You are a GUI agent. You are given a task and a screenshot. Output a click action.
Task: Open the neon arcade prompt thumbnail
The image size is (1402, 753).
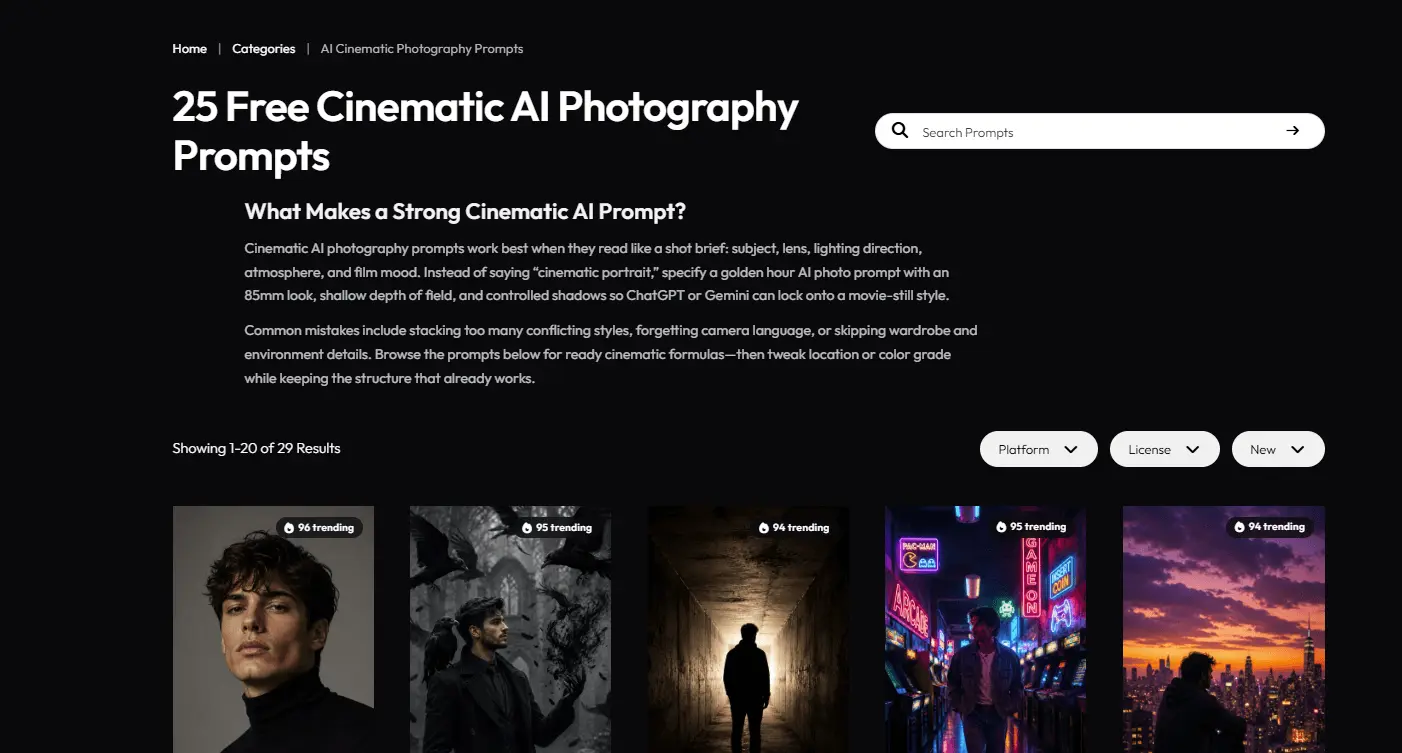point(986,629)
